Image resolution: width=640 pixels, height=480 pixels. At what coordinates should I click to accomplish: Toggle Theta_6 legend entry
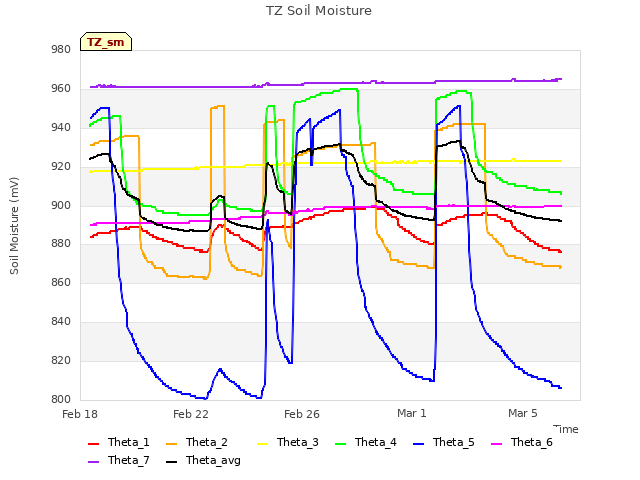click(522, 442)
